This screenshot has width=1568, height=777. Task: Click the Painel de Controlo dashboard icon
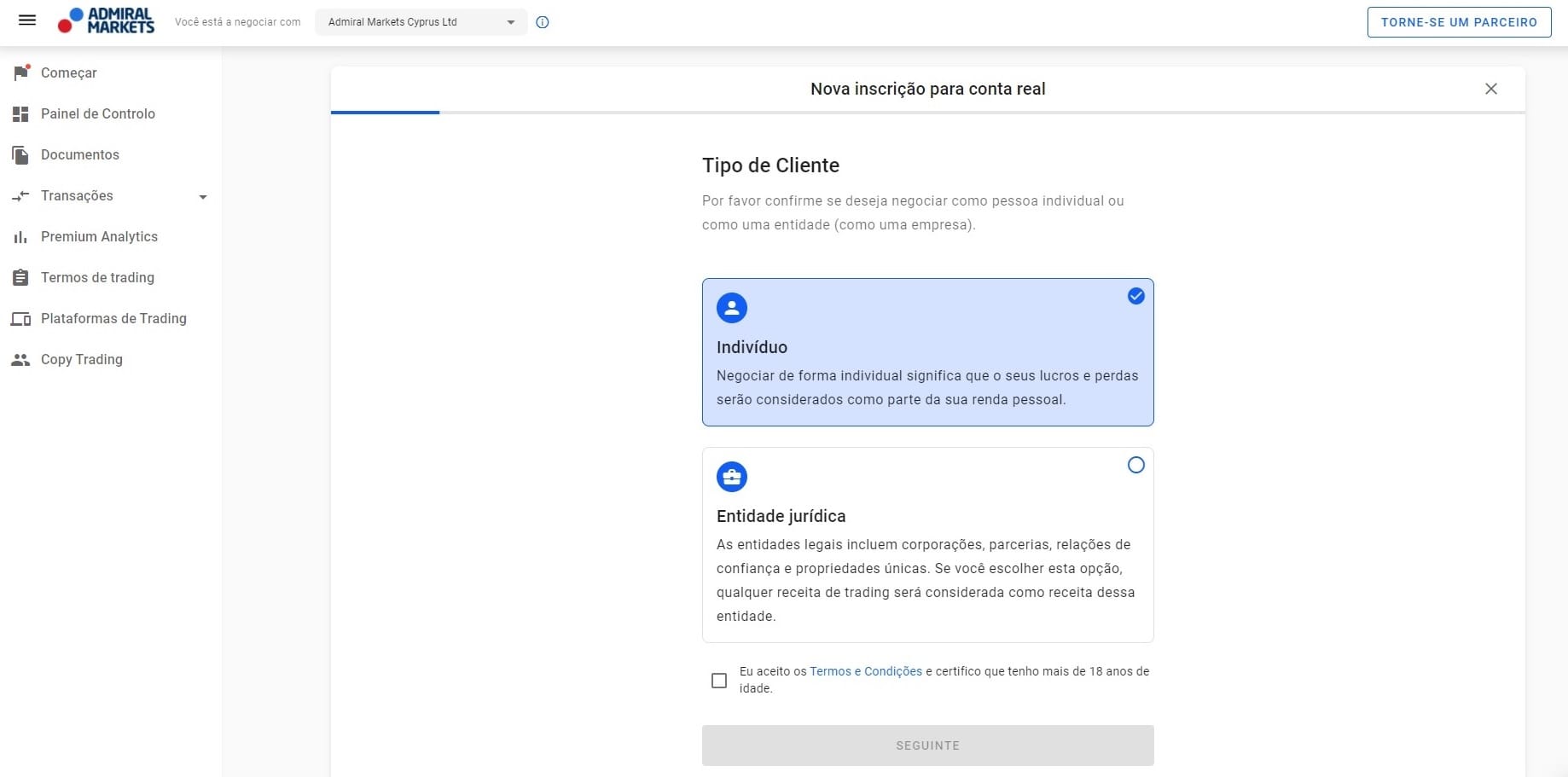click(x=20, y=113)
